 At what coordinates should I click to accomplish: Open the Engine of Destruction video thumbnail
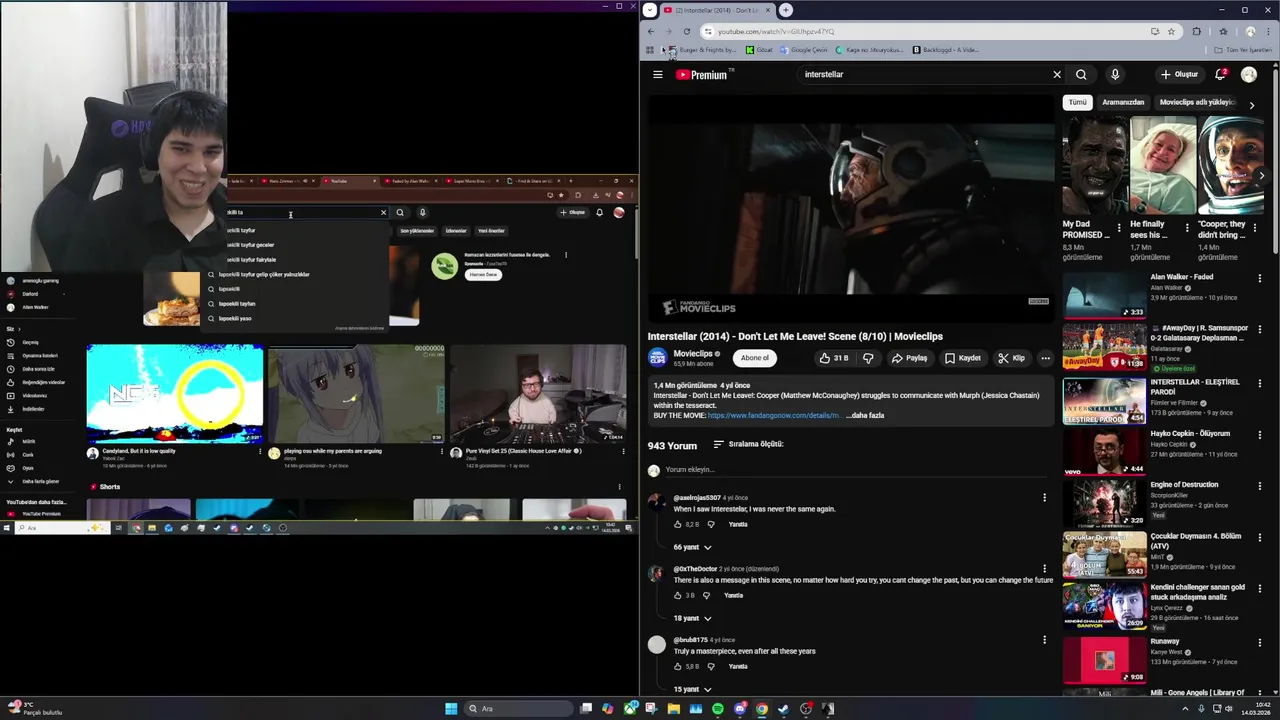click(x=1104, y=502)
